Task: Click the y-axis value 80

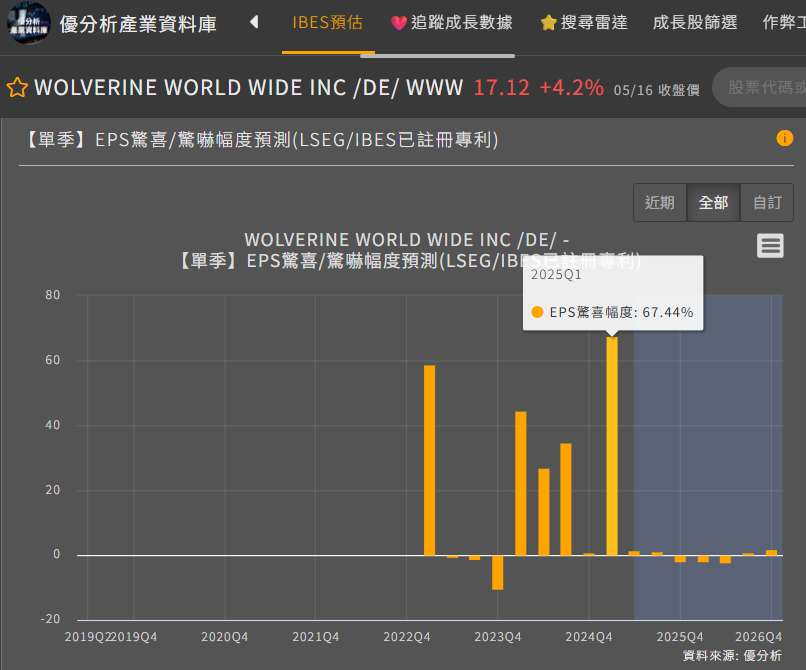Action: pos(52,295)
